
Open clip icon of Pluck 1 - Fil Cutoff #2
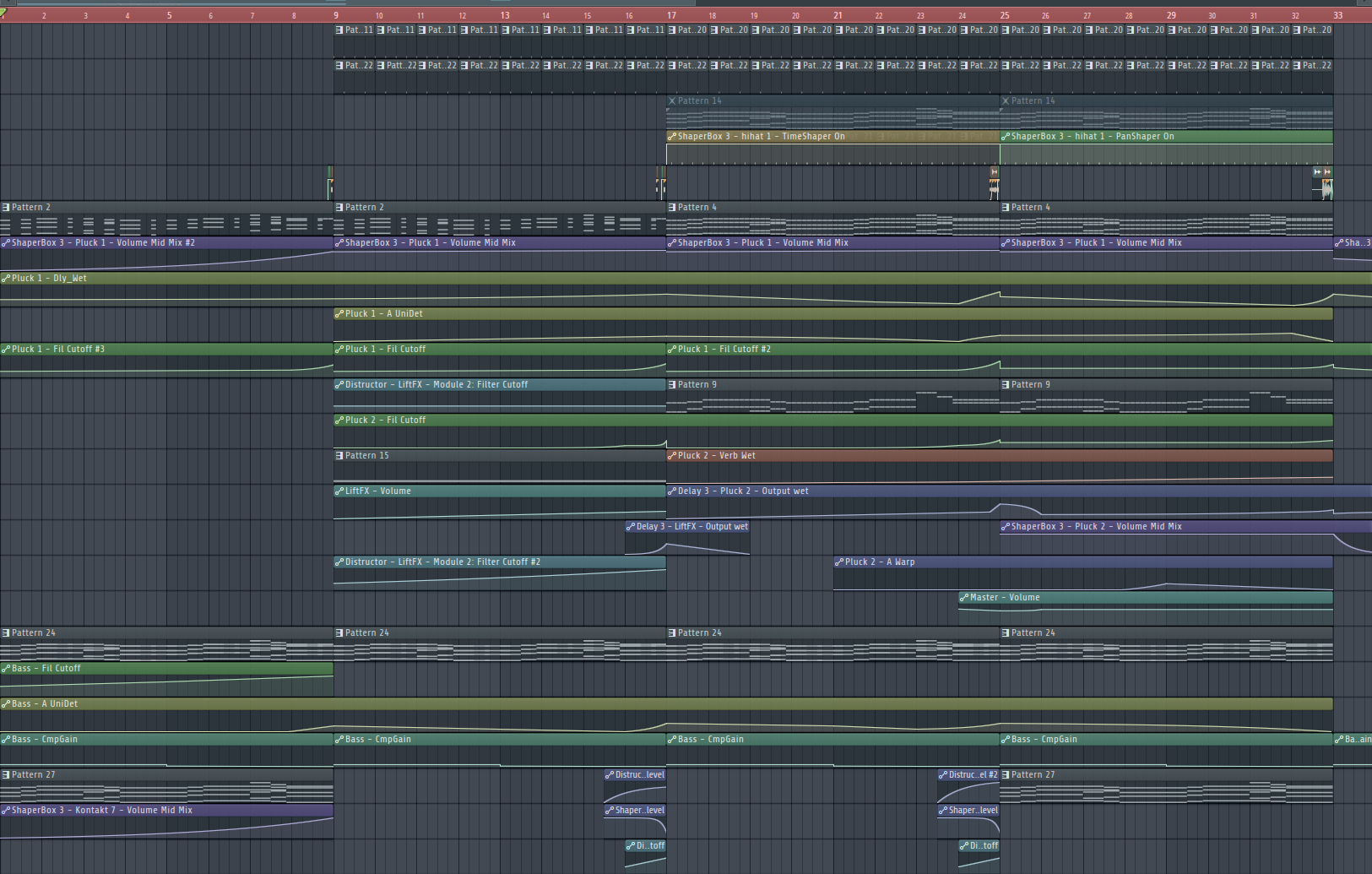tap(672, 349)
